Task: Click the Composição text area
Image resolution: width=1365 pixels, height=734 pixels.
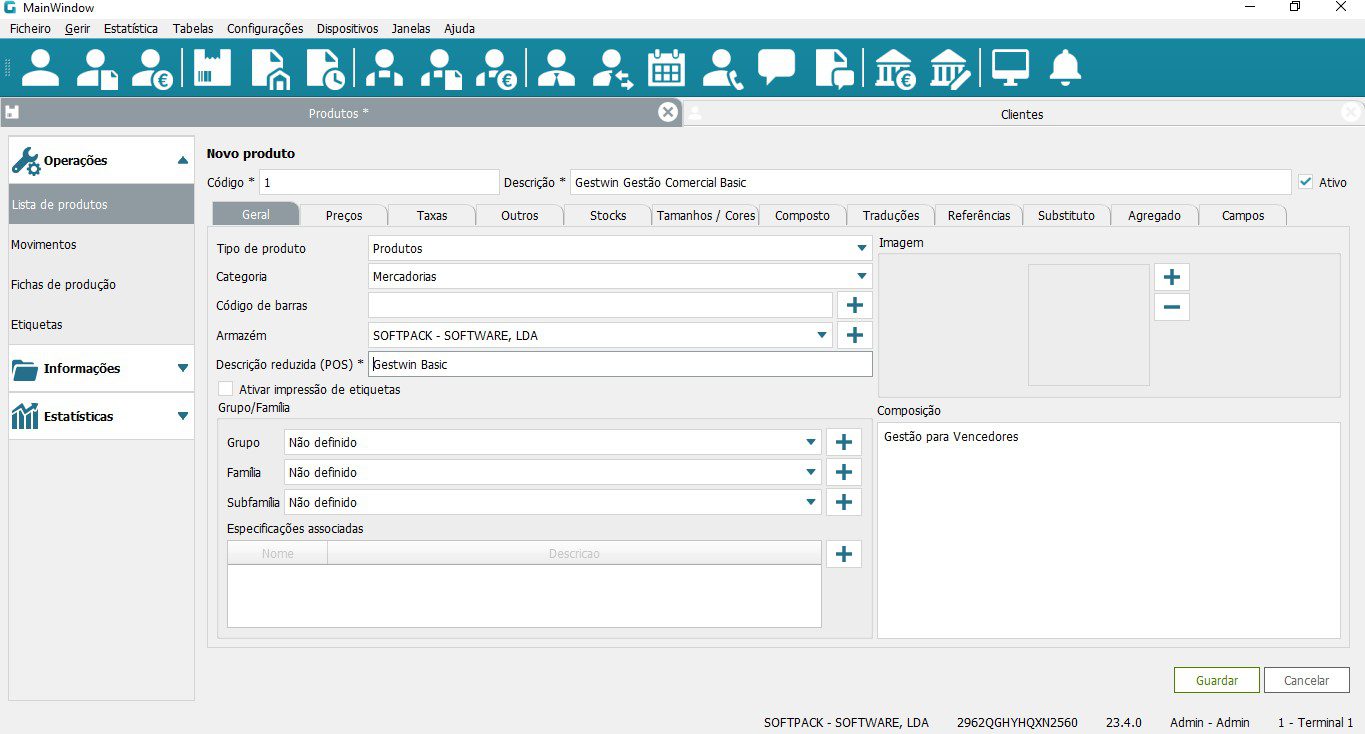Action: click(x=1108, y=530)
